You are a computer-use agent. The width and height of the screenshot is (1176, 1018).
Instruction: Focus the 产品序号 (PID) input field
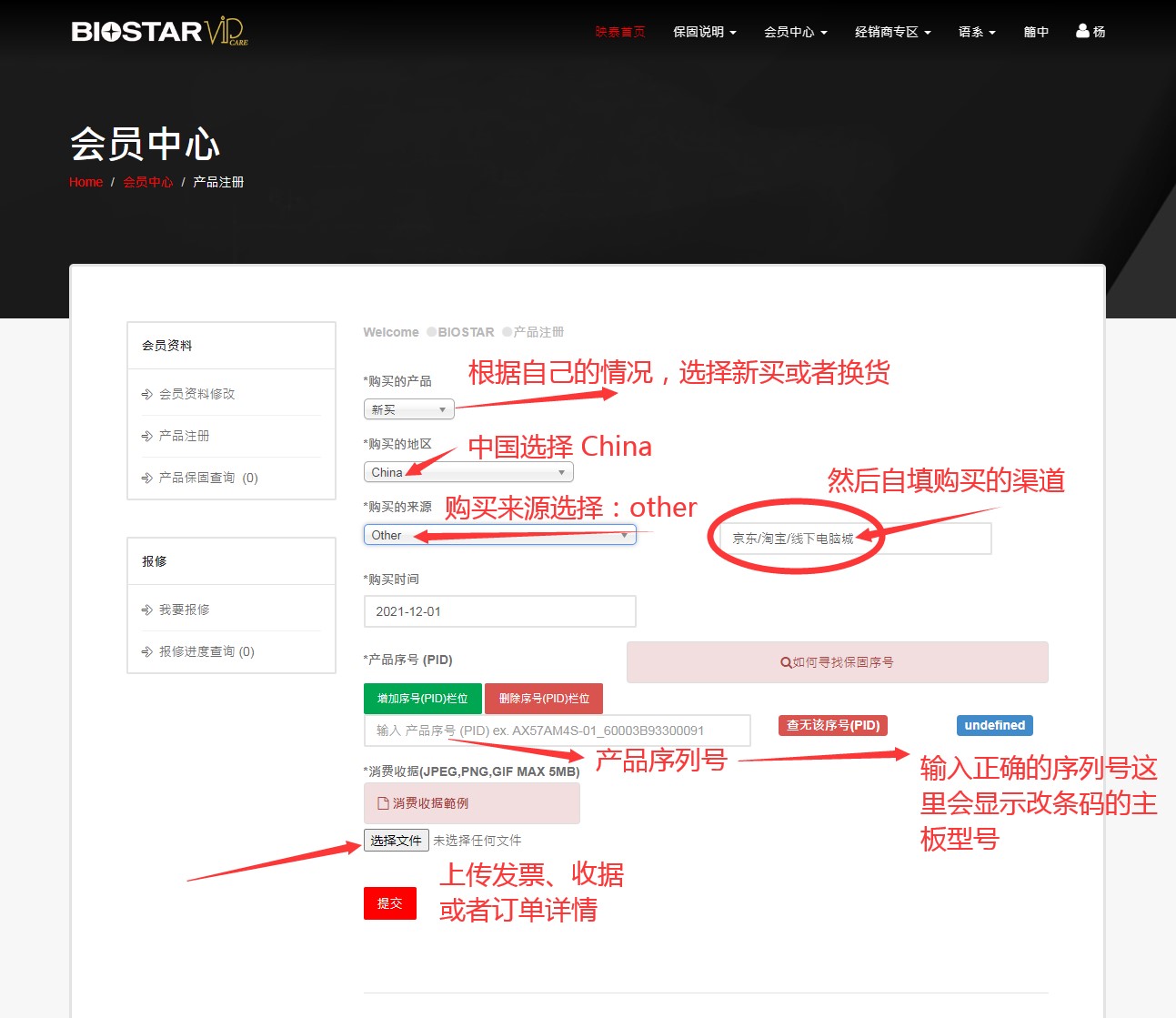[558, 731]
